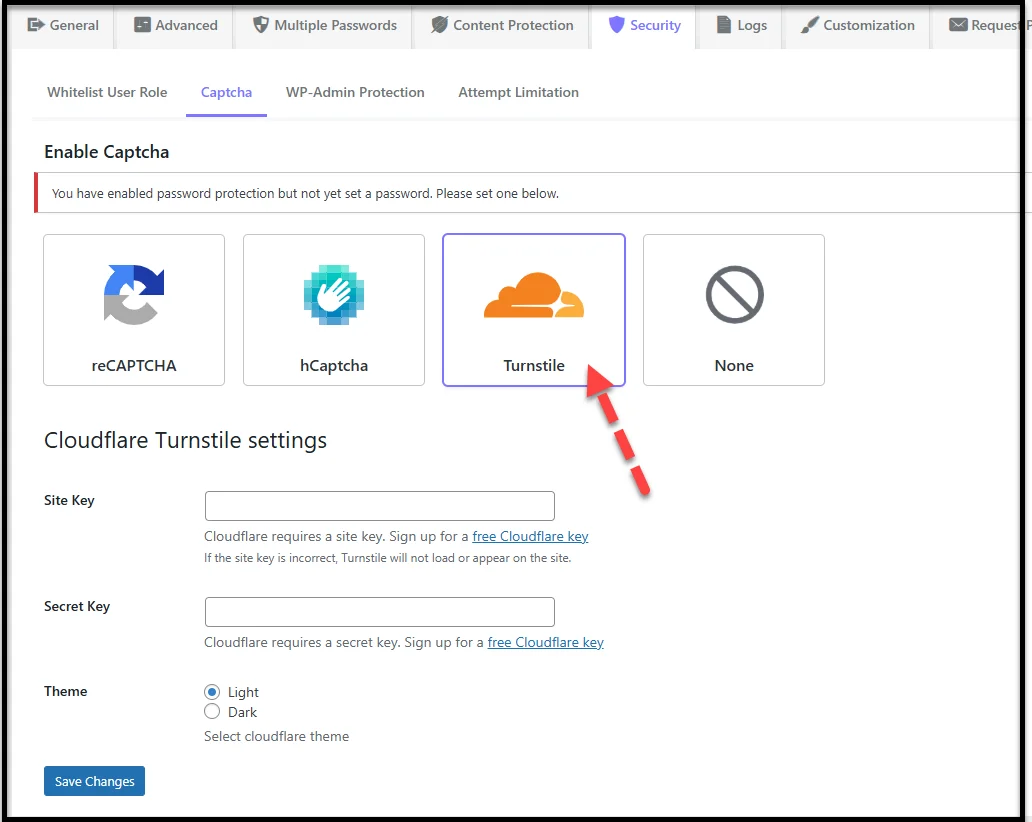This screenshot has height=822, width=1032.
Task: Open the free Cloudflare key link
Action: (x=530, y=536)
